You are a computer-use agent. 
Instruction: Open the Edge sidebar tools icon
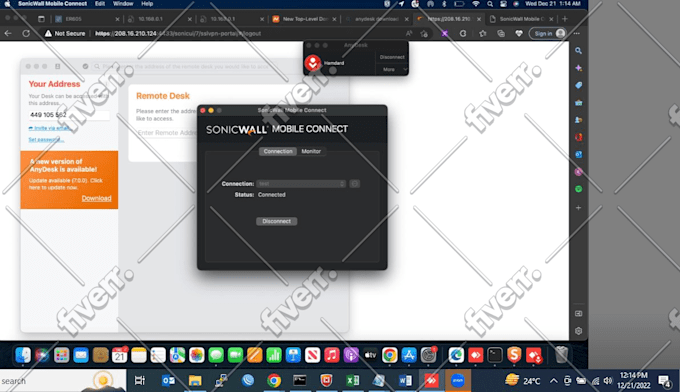coord(579,103)
